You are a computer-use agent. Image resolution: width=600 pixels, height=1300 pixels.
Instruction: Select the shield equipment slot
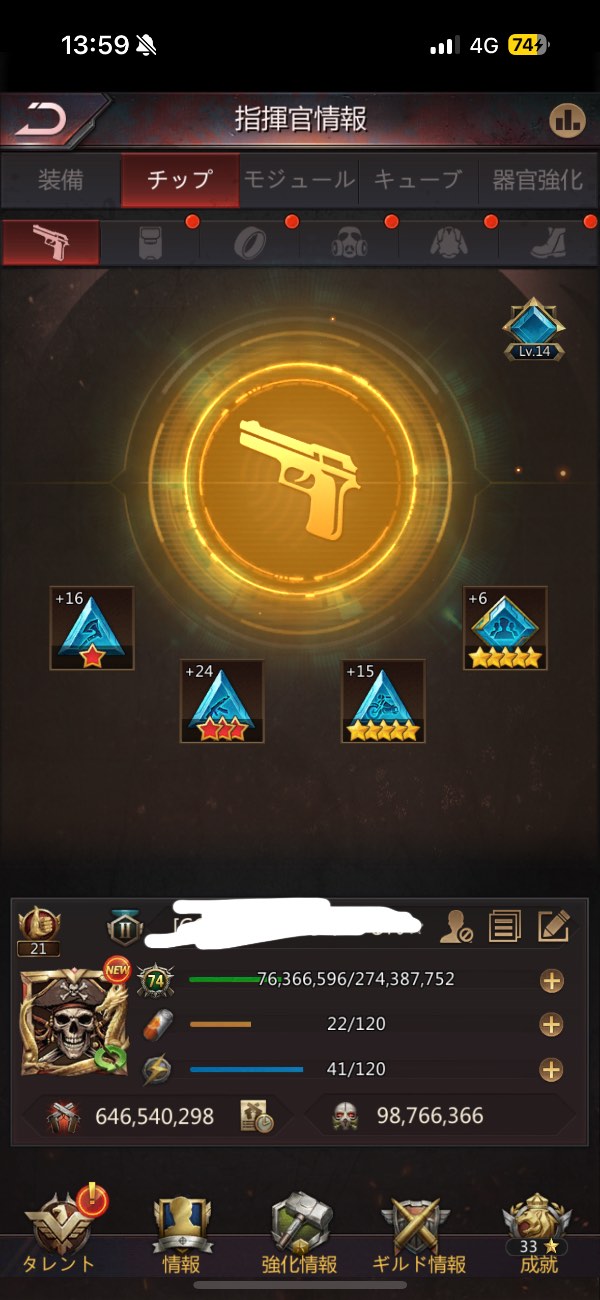(150, 243)
